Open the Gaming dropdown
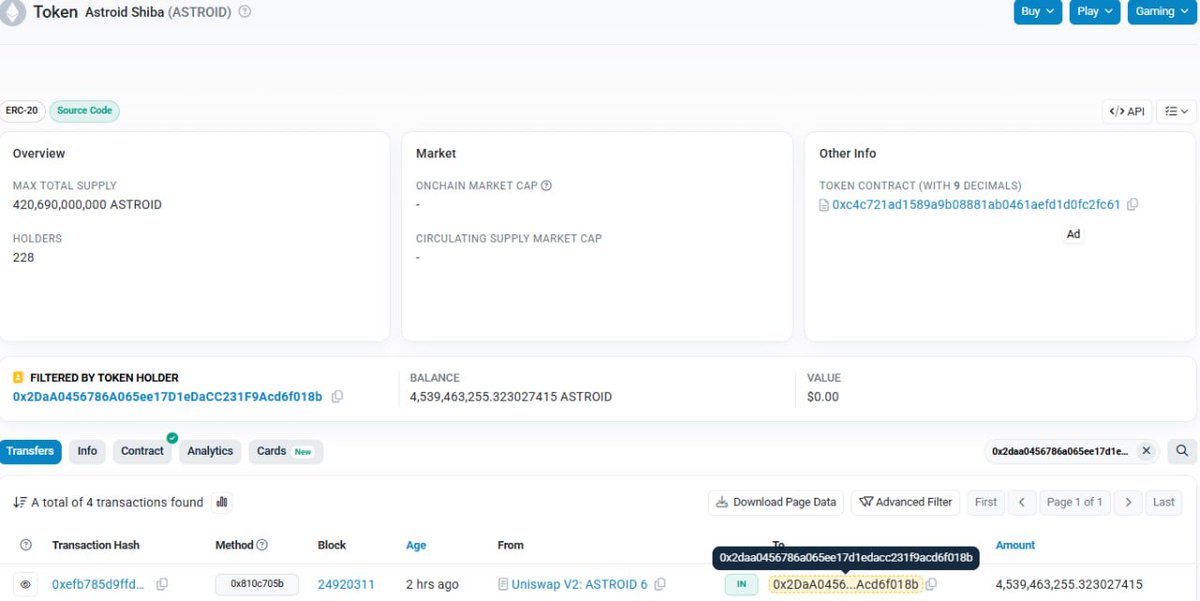The width and height of the screenshot is (1200, 601). [x=1163, y=11]
